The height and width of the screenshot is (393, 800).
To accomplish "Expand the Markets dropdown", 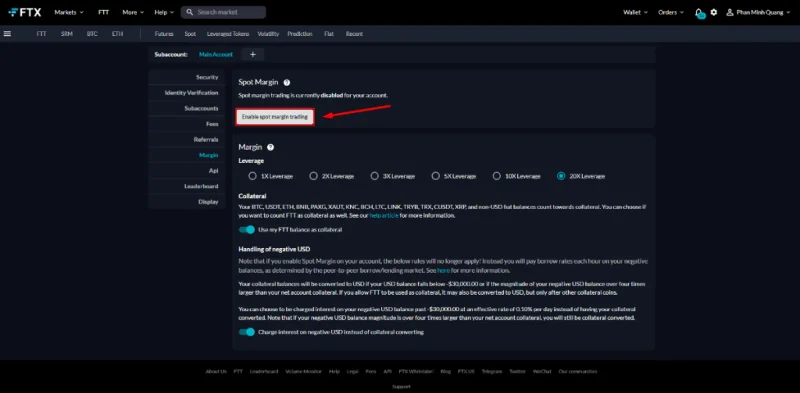I will coord(69,12).
